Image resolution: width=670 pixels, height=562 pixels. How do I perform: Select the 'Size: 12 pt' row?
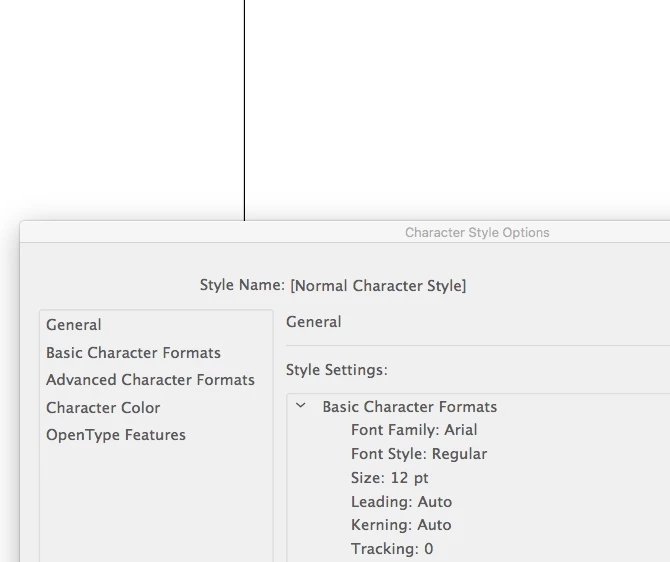[x=389, y=478]
